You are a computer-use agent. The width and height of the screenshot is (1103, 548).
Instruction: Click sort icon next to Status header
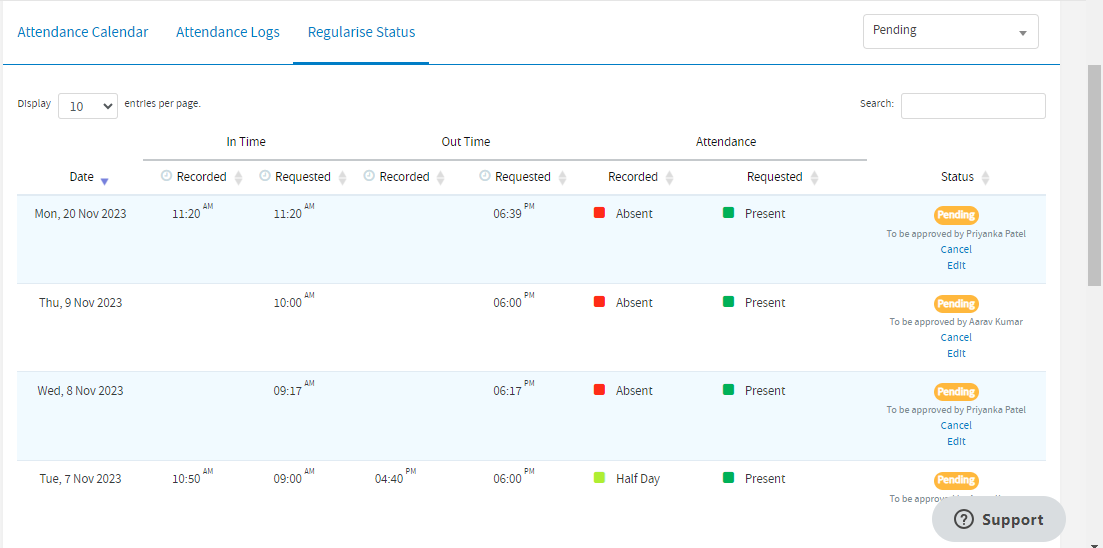tap(985, 177)
